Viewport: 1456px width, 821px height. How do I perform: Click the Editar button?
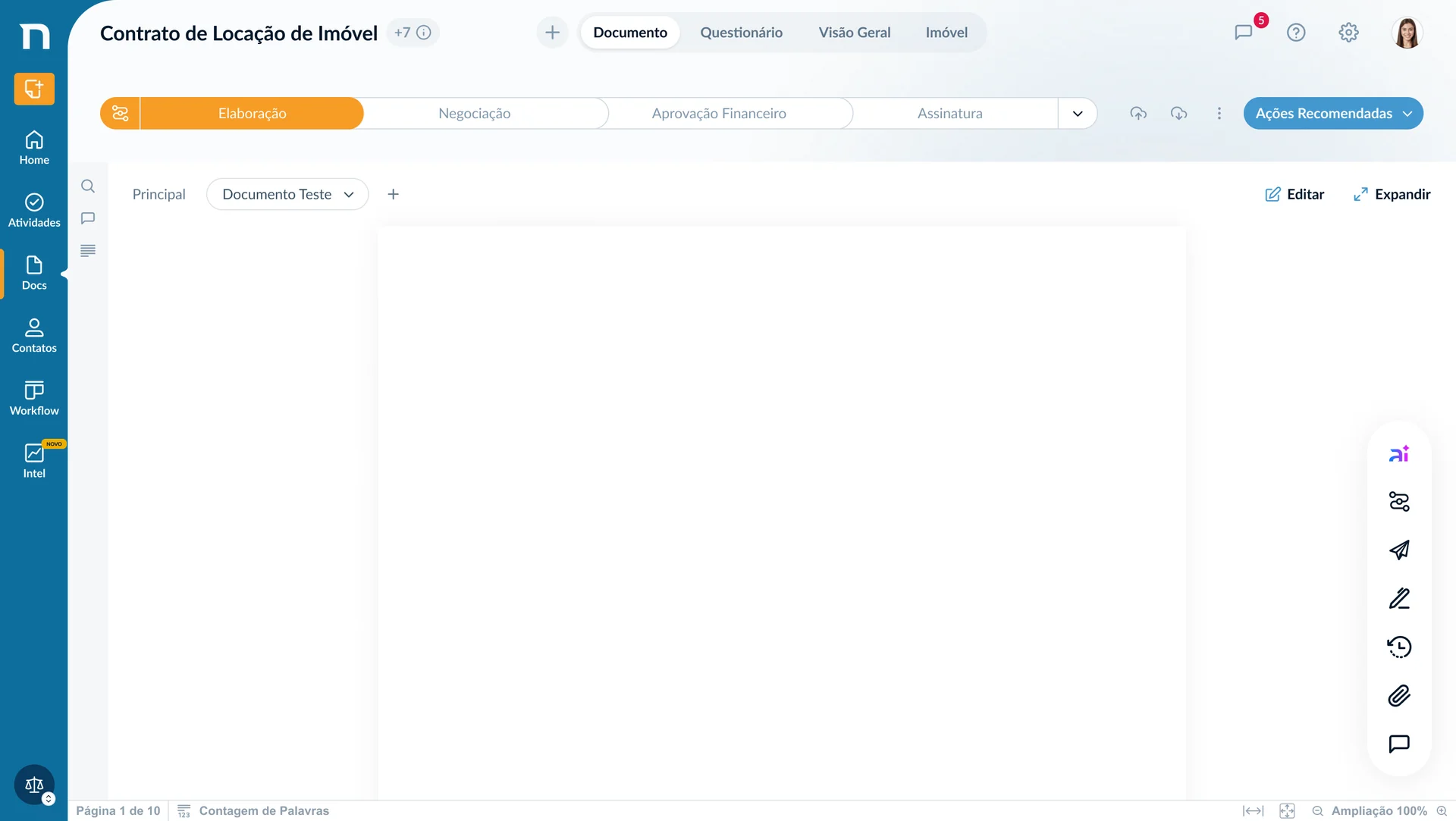tap(1294, 194)
